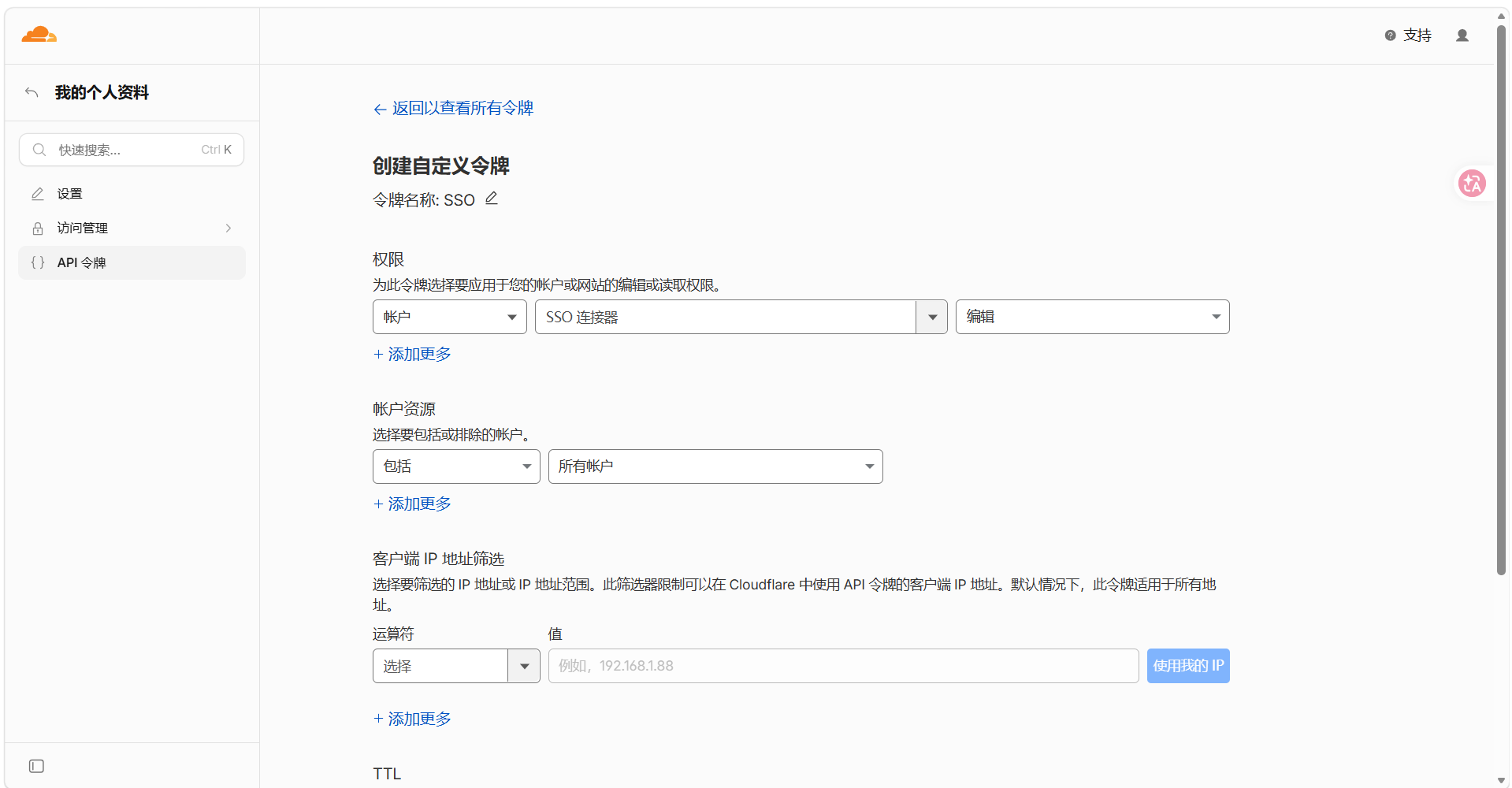
Task: Click 添加更多 under 客户端 IP 地址筛选
Action: pos(412,719)
